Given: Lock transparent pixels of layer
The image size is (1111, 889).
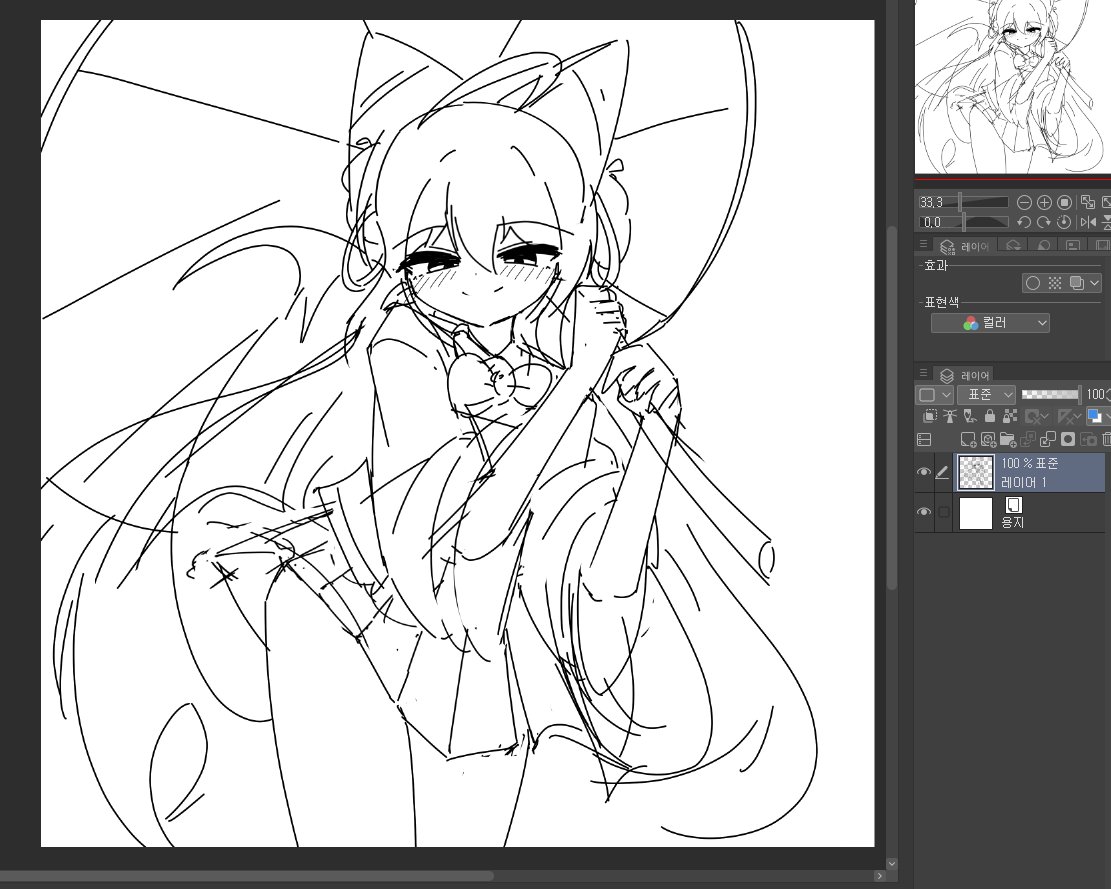Looking at the screenshot, I should [x=1010, y=417].
